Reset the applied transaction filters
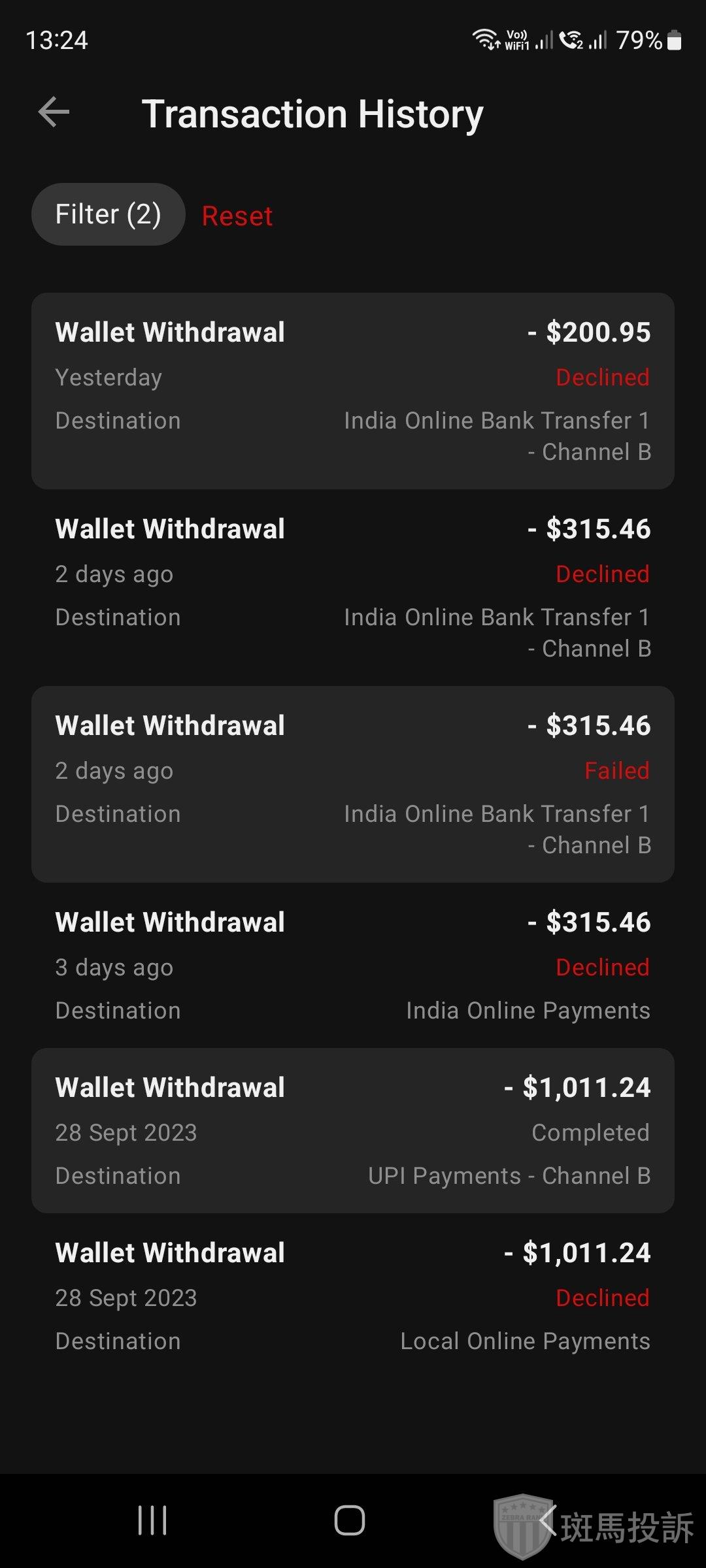Image resolution: width=706 pixels, height=1568 pixels. pos(237,216)
